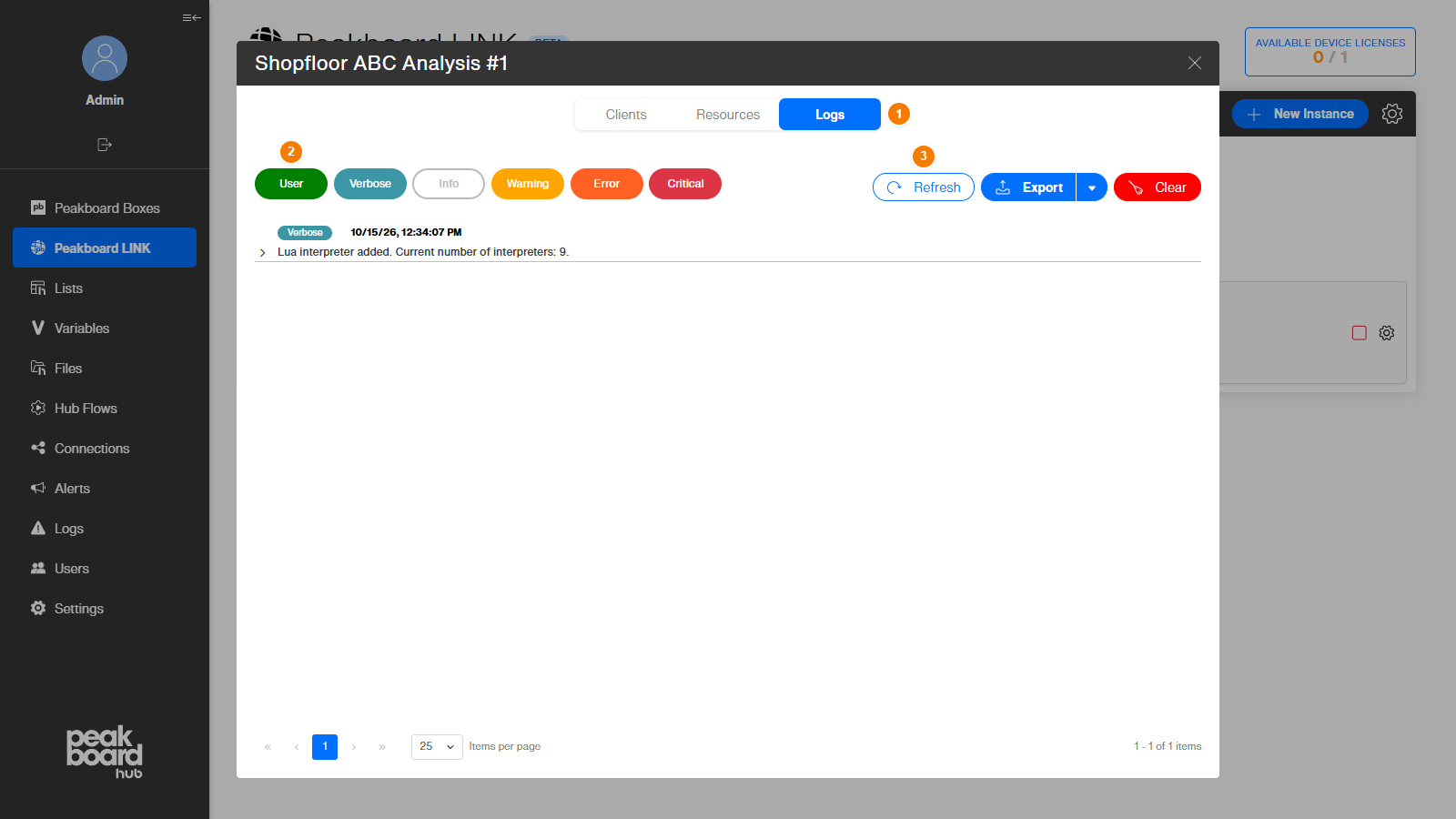Open Hub Flows in the sidebar
This screenshot has width=1456, height=819.
105,408
